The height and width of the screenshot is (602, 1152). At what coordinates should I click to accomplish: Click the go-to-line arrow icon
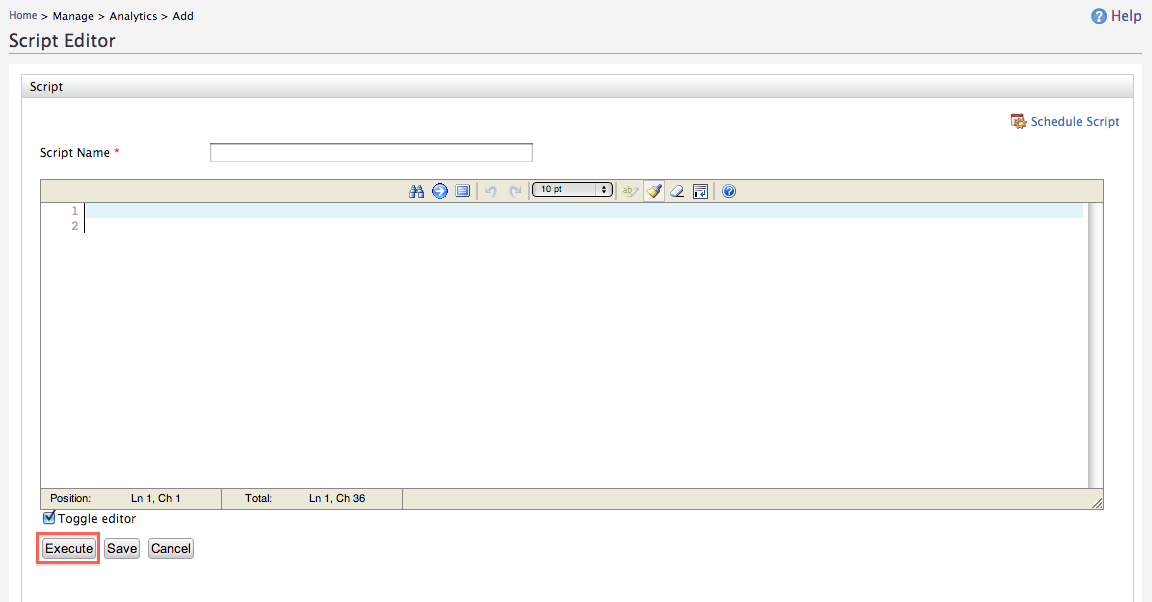coord(439,191)
